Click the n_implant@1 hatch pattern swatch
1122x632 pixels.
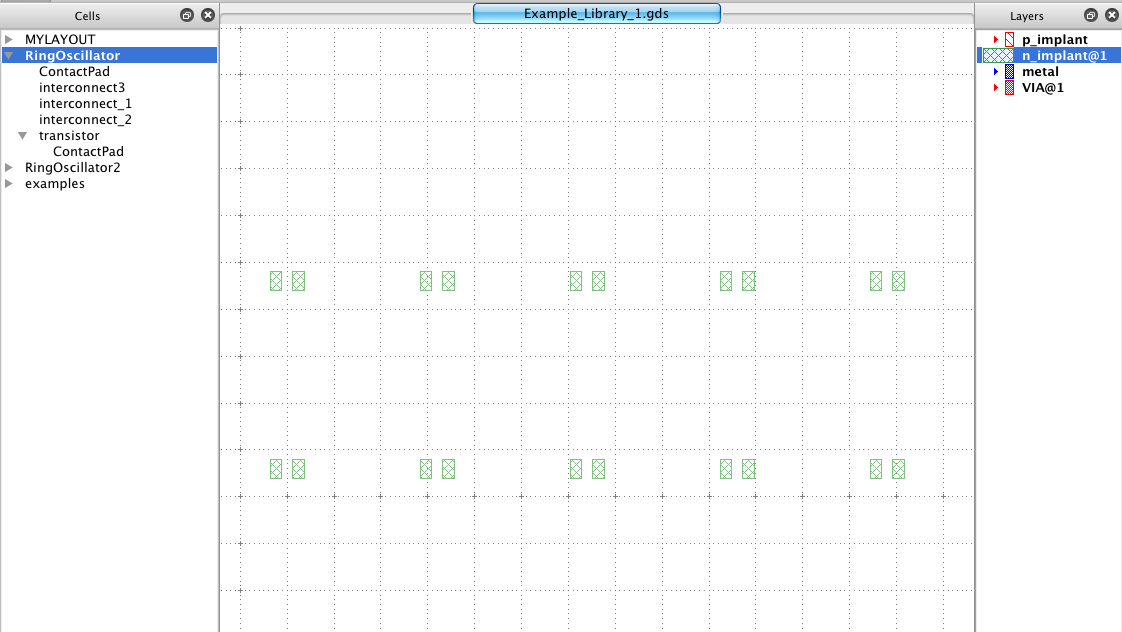click(x=998, y=55)
